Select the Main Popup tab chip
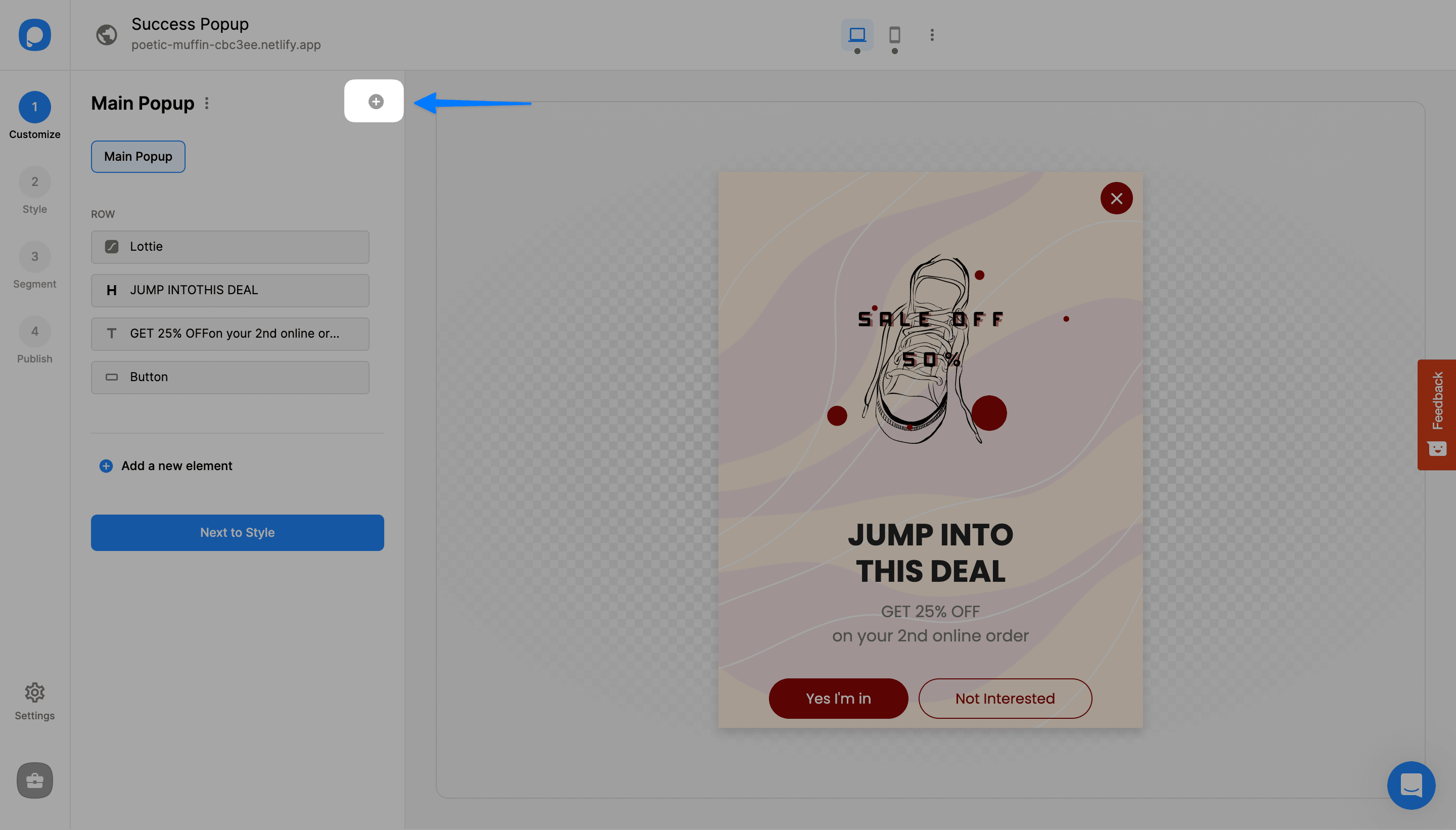1456x830 pixels. pos(138,157)
